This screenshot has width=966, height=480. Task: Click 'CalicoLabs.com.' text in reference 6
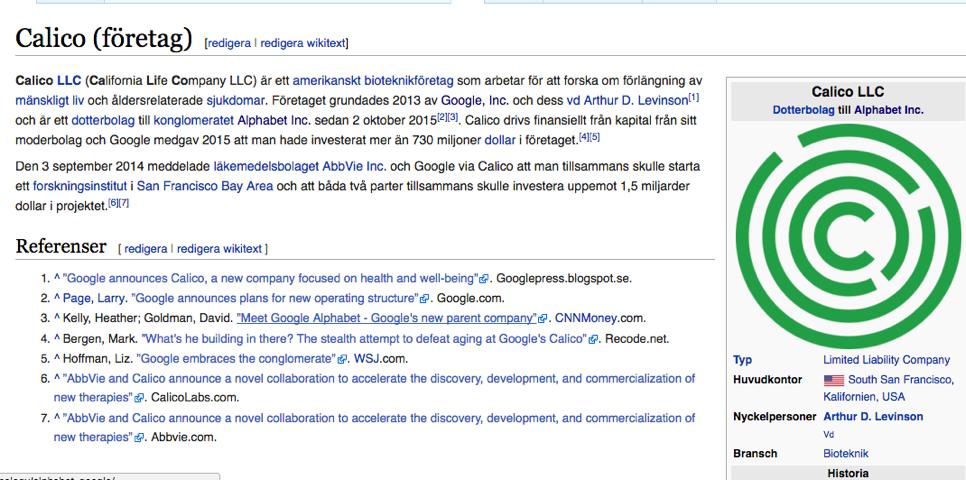pos(195,397)
